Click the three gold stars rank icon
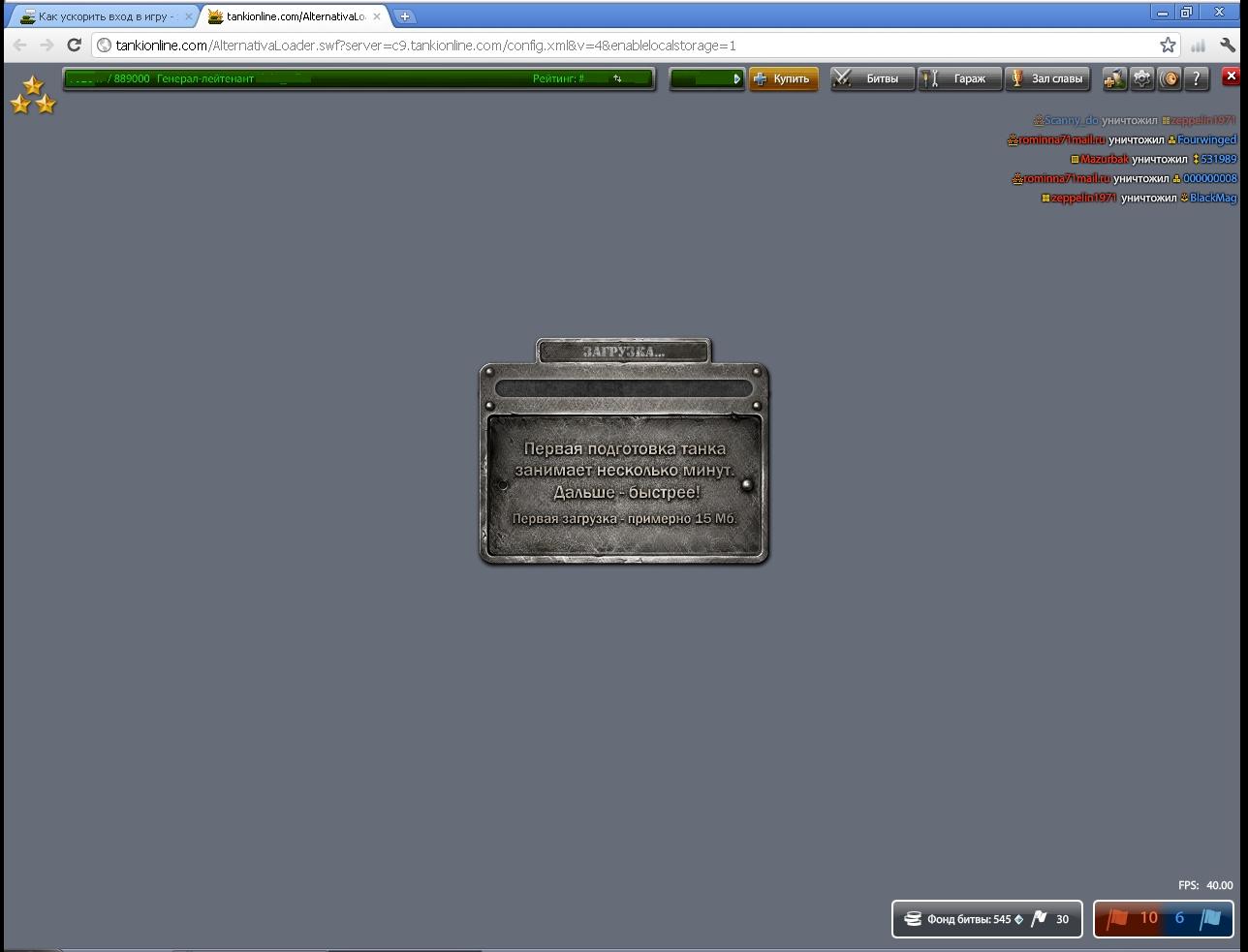1248x952 pixels. [x=33, y=95]
